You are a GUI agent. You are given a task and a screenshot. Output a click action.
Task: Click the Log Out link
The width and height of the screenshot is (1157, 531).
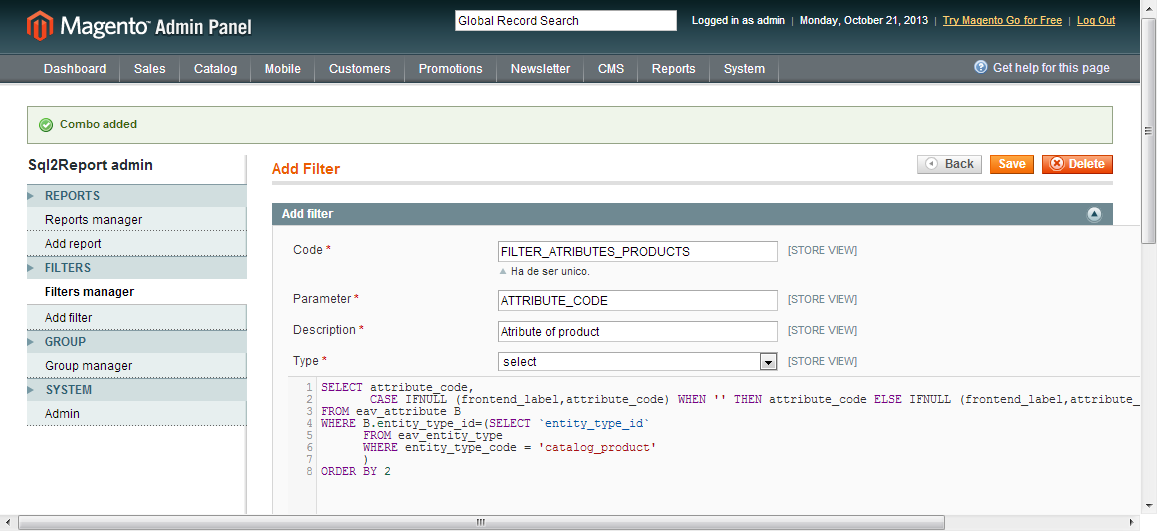coord(1096,21)
